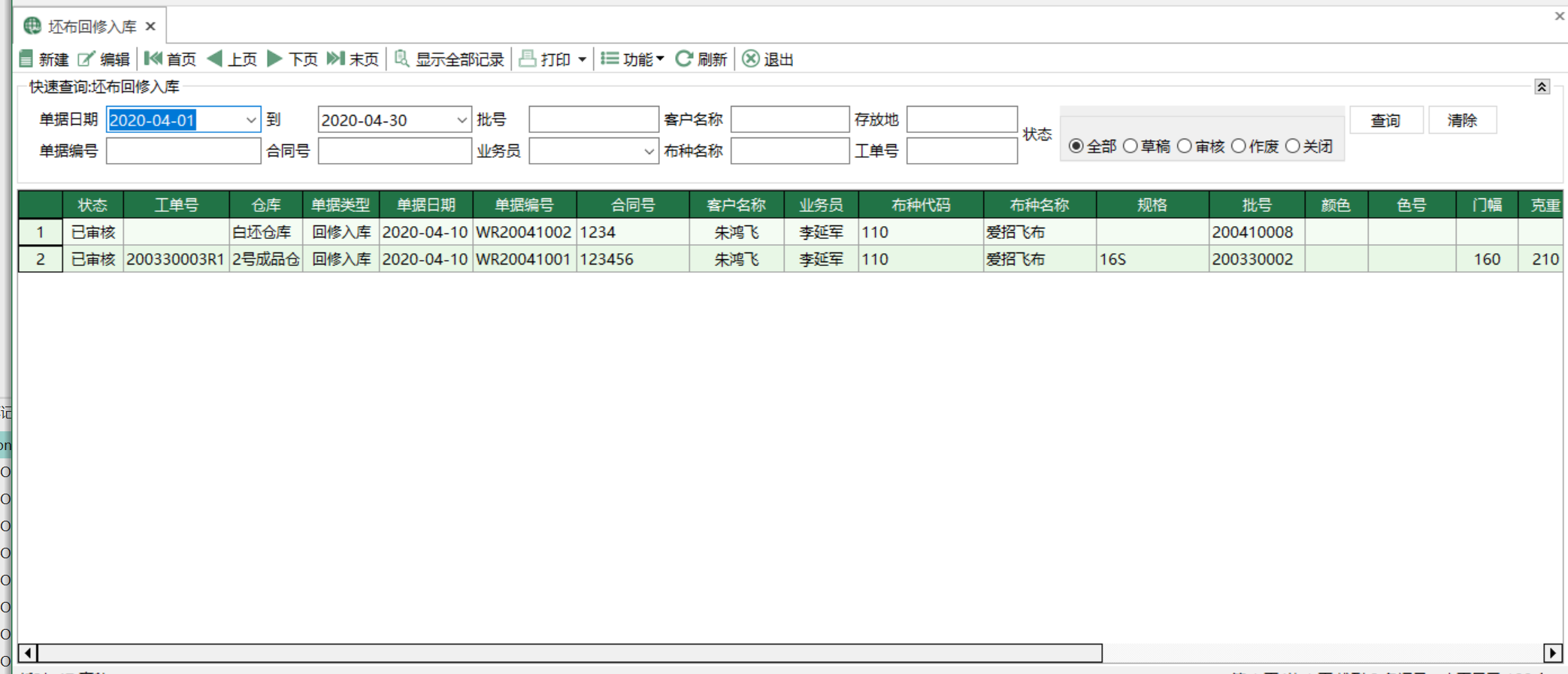Image resolution: width=1568 pixels, height=674 pixels.
Task: Click batch number 200410008 cell
Action: click(1257, 232)
